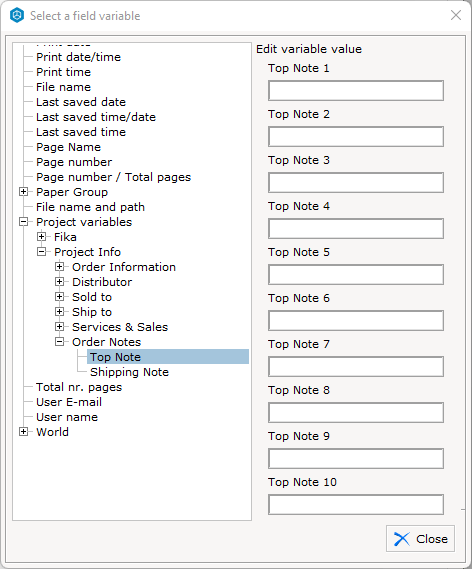The image size is (472, 569).
Task: Expand the Distributor node
Action: coord(59,282)
